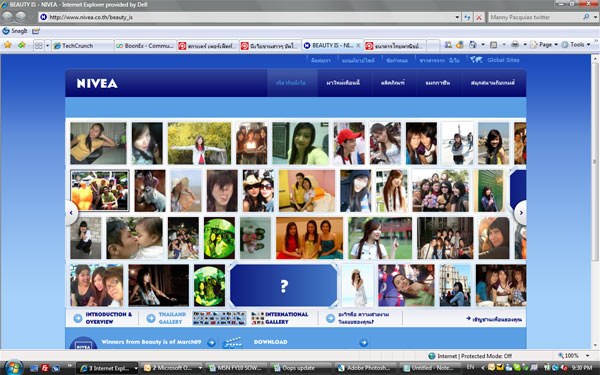Click into the search box
This screenshot has height=375, width=600.
[535, 17]
